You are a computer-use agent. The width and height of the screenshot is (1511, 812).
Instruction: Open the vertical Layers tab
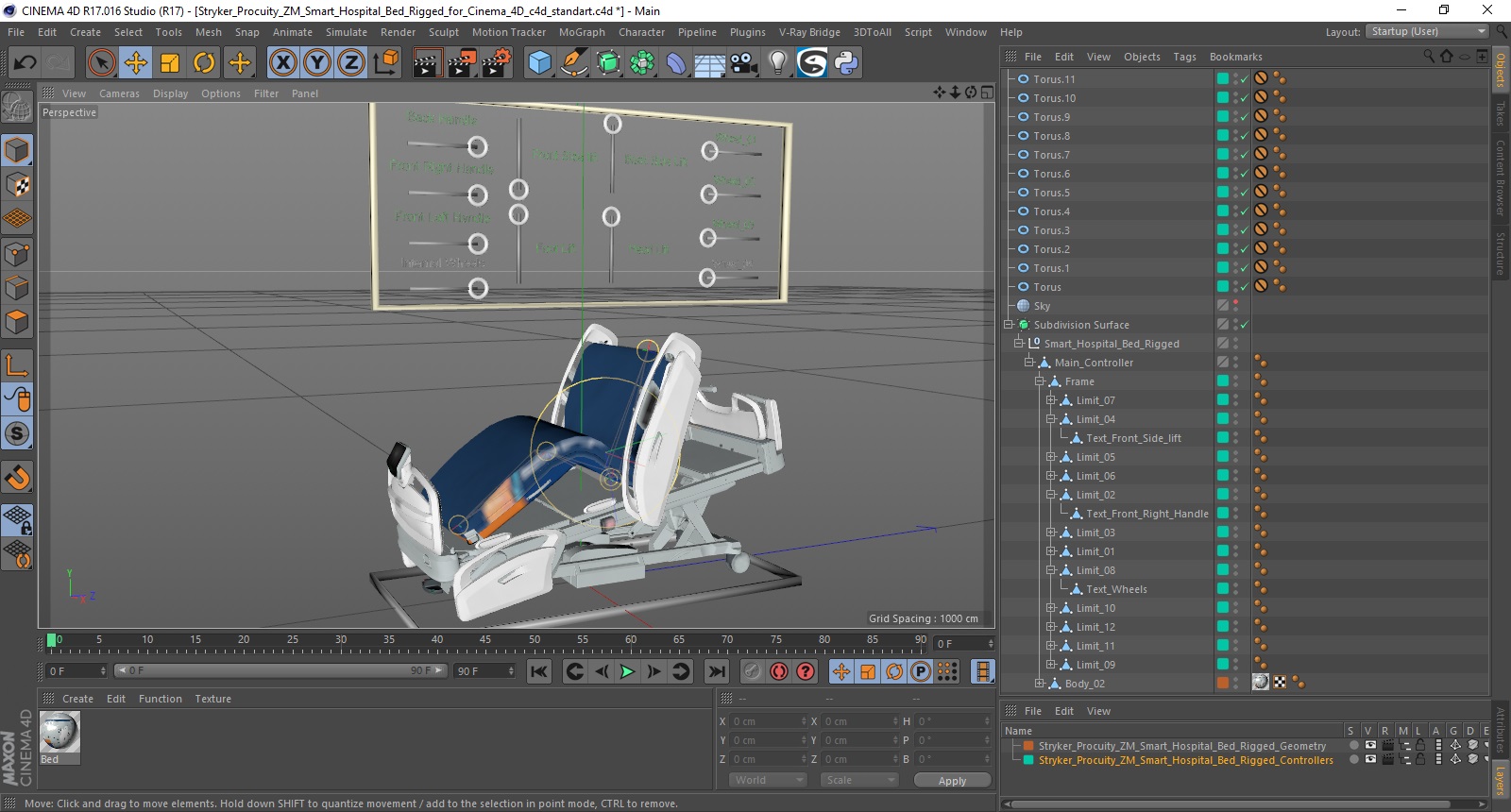[1501, 780]
